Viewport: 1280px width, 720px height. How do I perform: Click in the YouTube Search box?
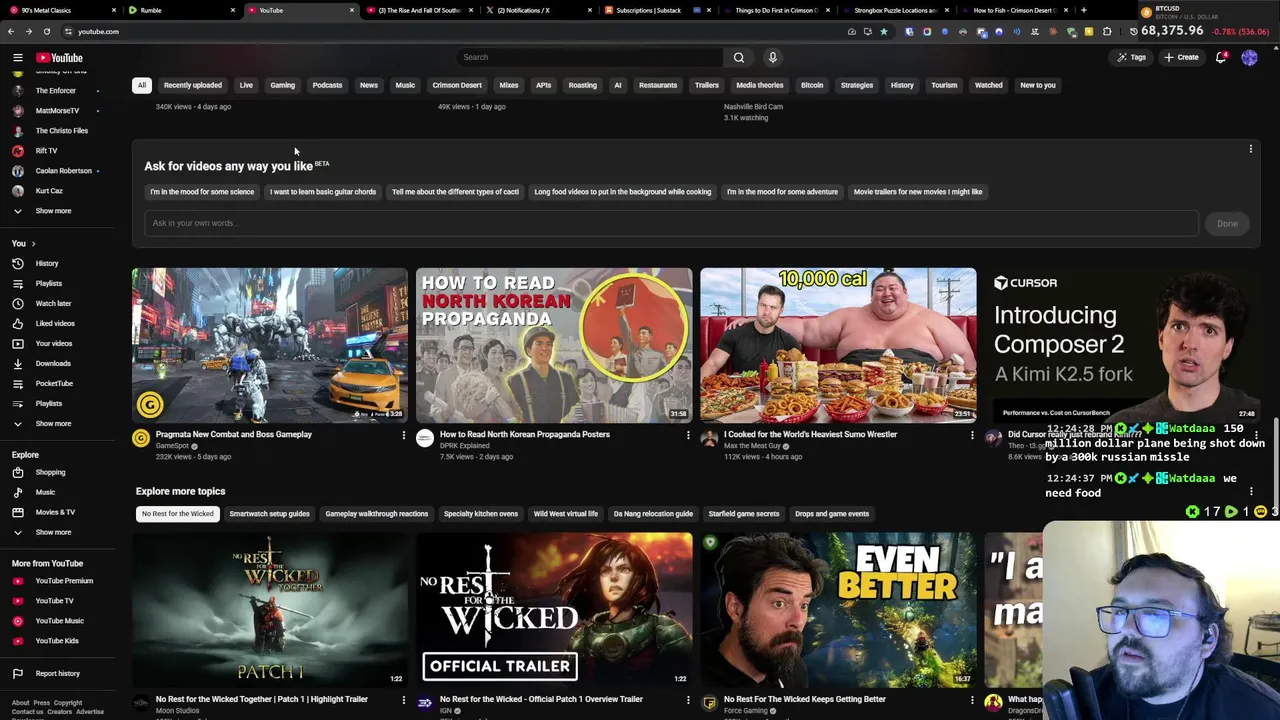[x=590, y=57]
